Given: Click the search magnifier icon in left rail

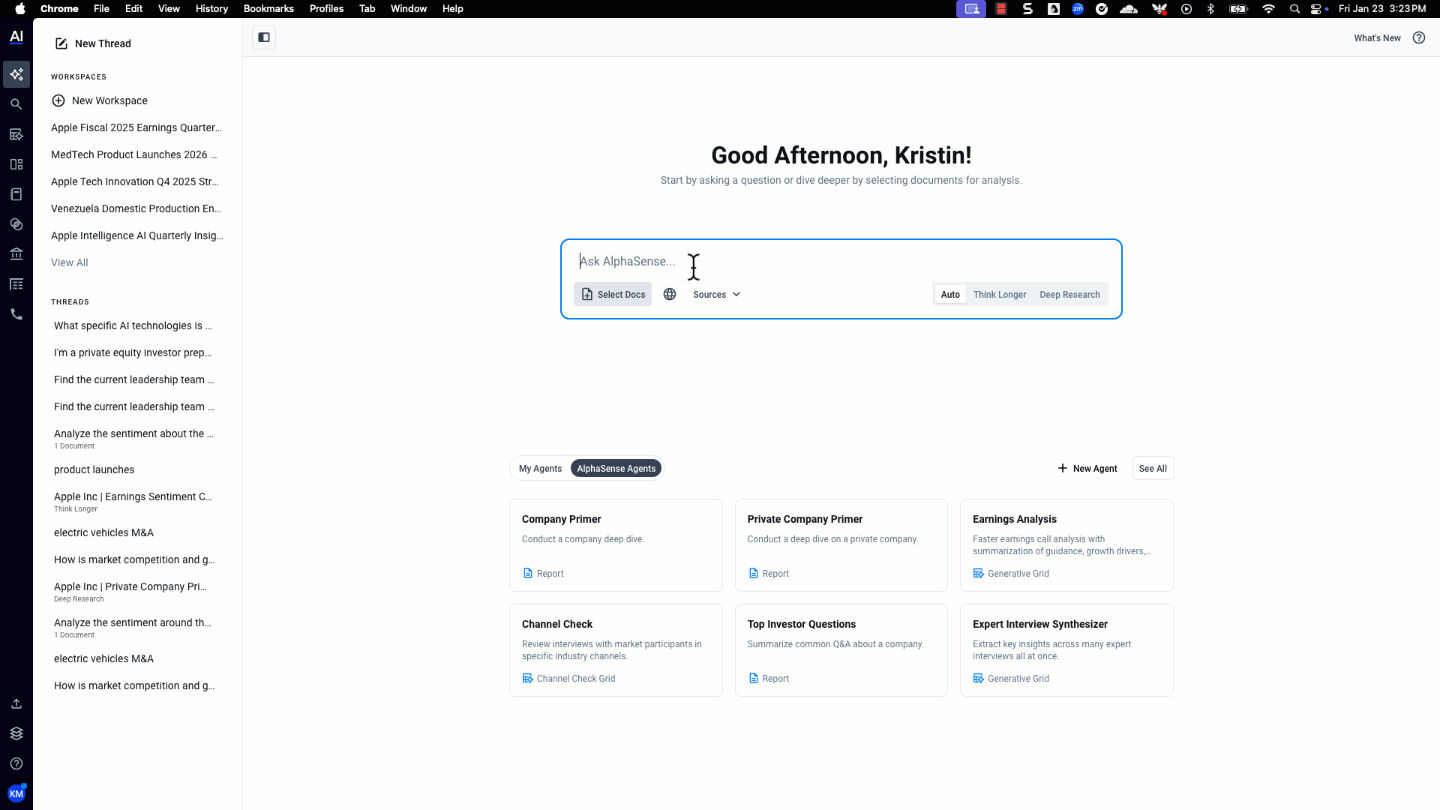Looking at the screenshot, I should [x=16, y=104].
